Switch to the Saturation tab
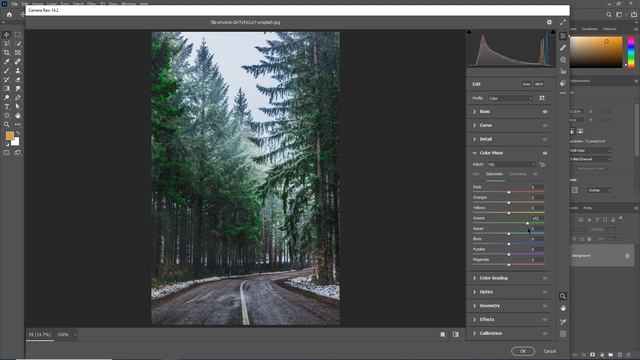This screenshot has height=360, width=640. [x=494, y=174]
